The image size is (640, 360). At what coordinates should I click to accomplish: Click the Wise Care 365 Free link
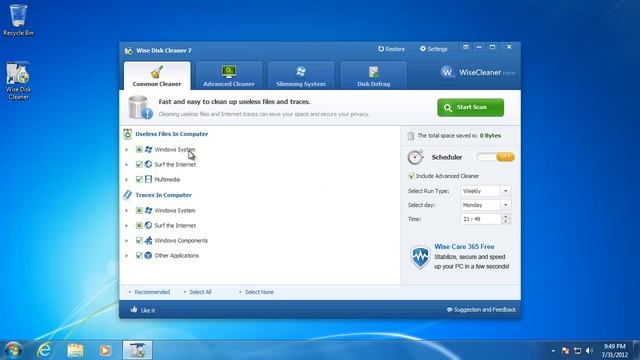[x=464, y=247]
